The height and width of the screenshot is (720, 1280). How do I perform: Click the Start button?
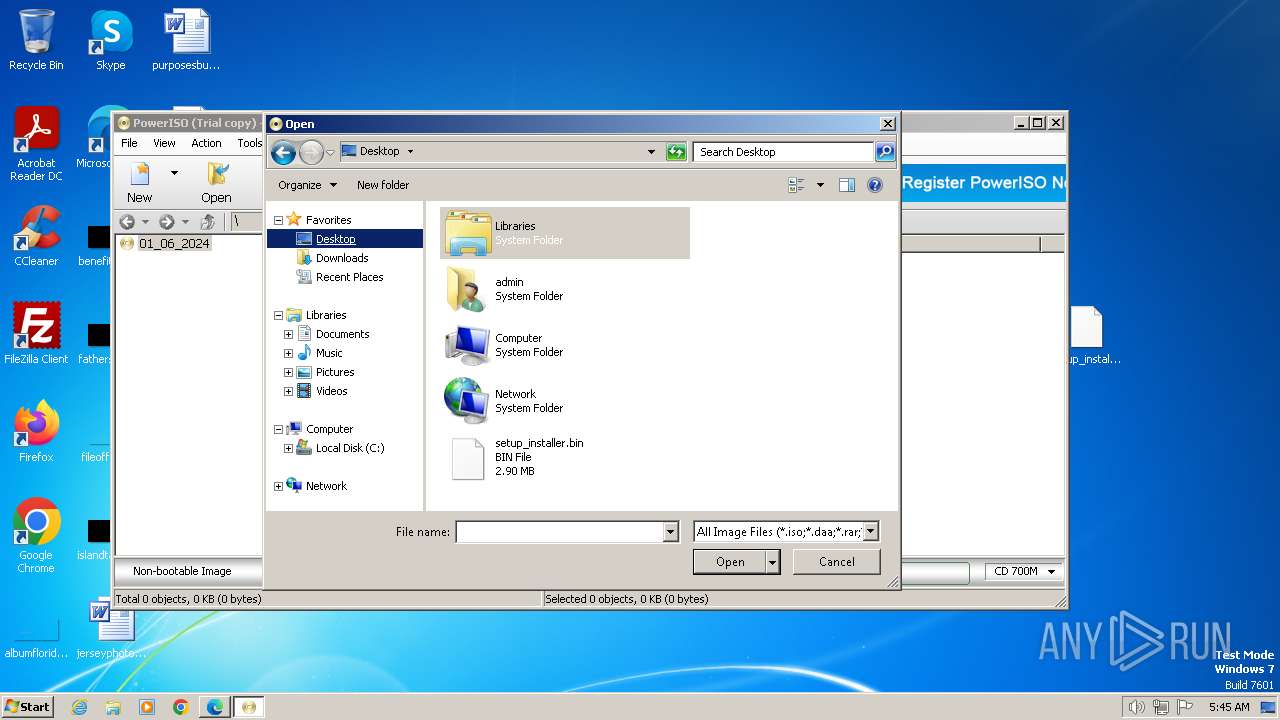click(27, 706)
